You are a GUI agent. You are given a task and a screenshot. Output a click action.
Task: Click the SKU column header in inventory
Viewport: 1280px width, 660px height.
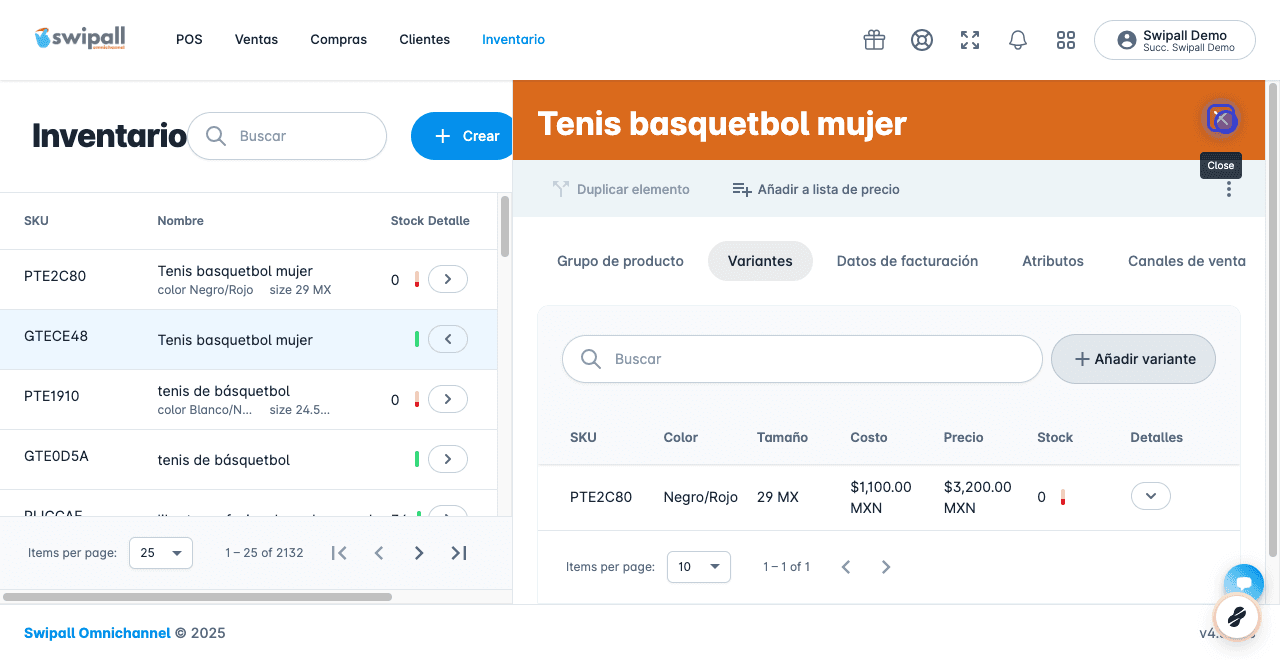[36, 221]
